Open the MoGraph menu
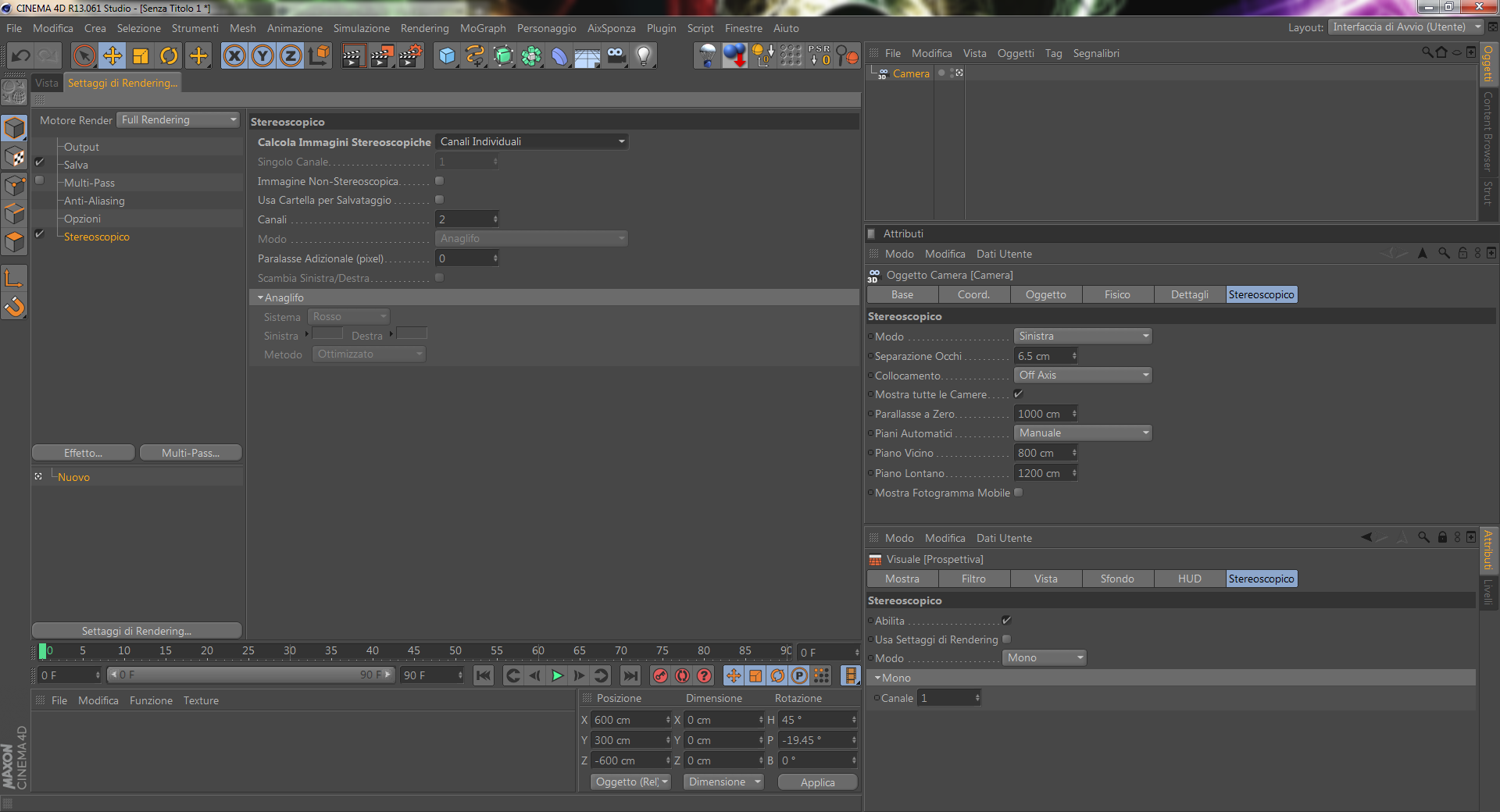The width and height of the screenshot is (1500, 812). [483, 28]
